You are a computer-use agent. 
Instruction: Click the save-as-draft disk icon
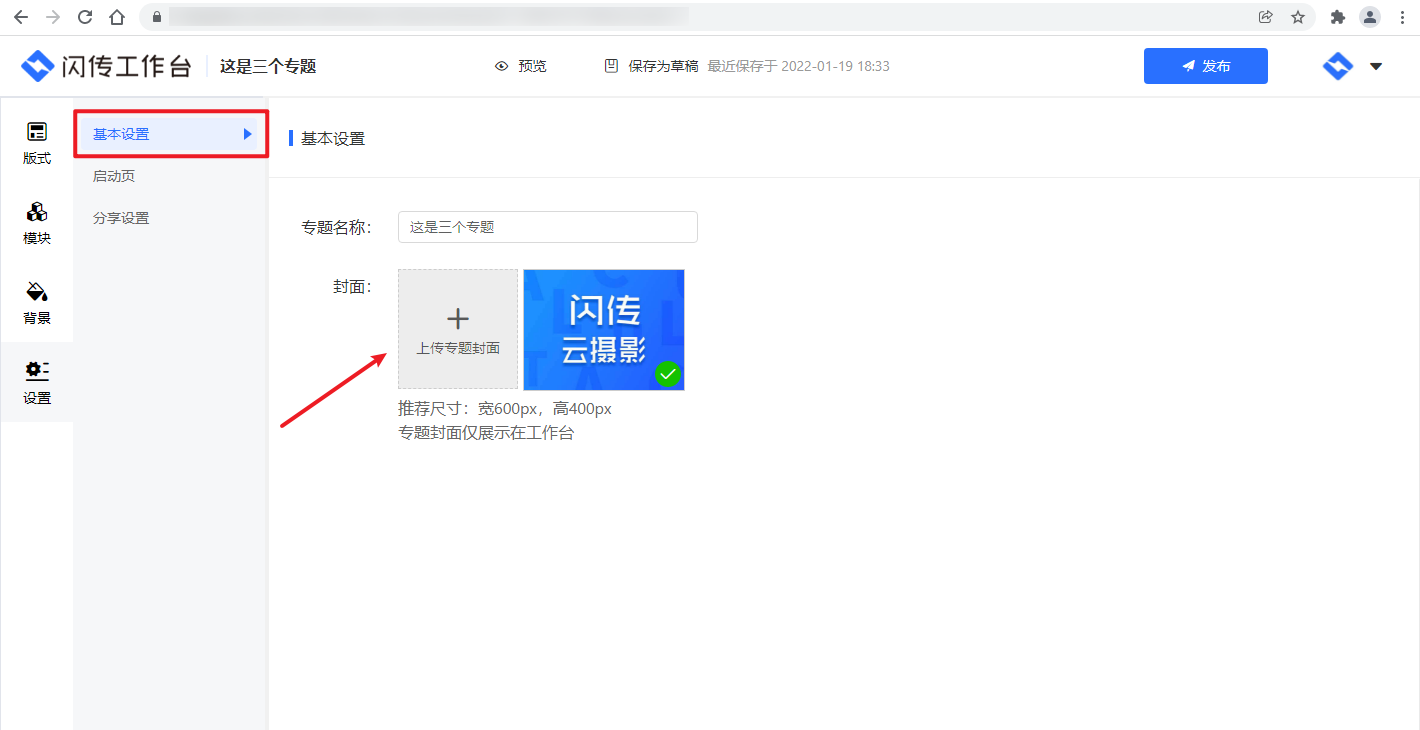(612, 66)
